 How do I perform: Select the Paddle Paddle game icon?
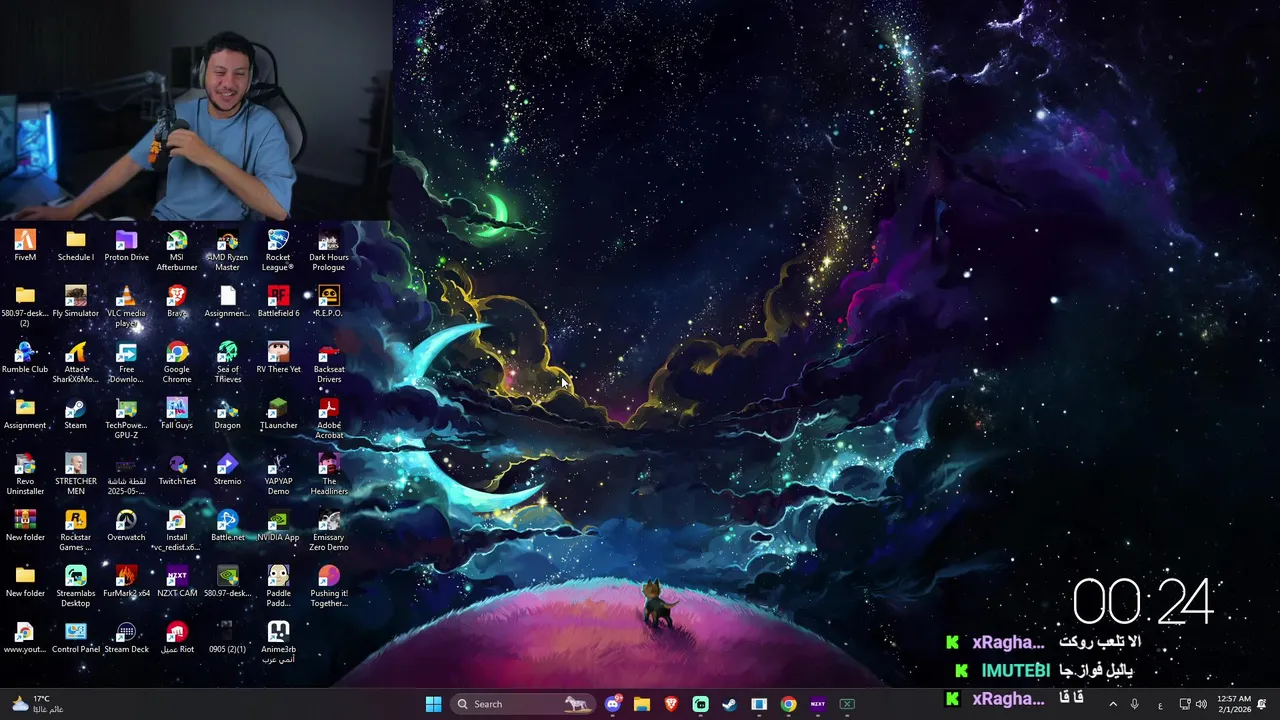point(278,586)
